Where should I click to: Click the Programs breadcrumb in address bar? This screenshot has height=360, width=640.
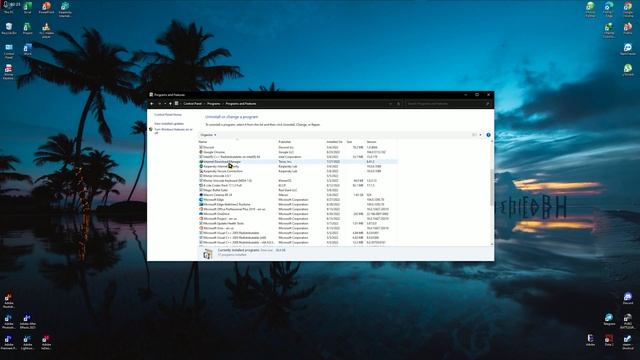[x=213, y=104]
